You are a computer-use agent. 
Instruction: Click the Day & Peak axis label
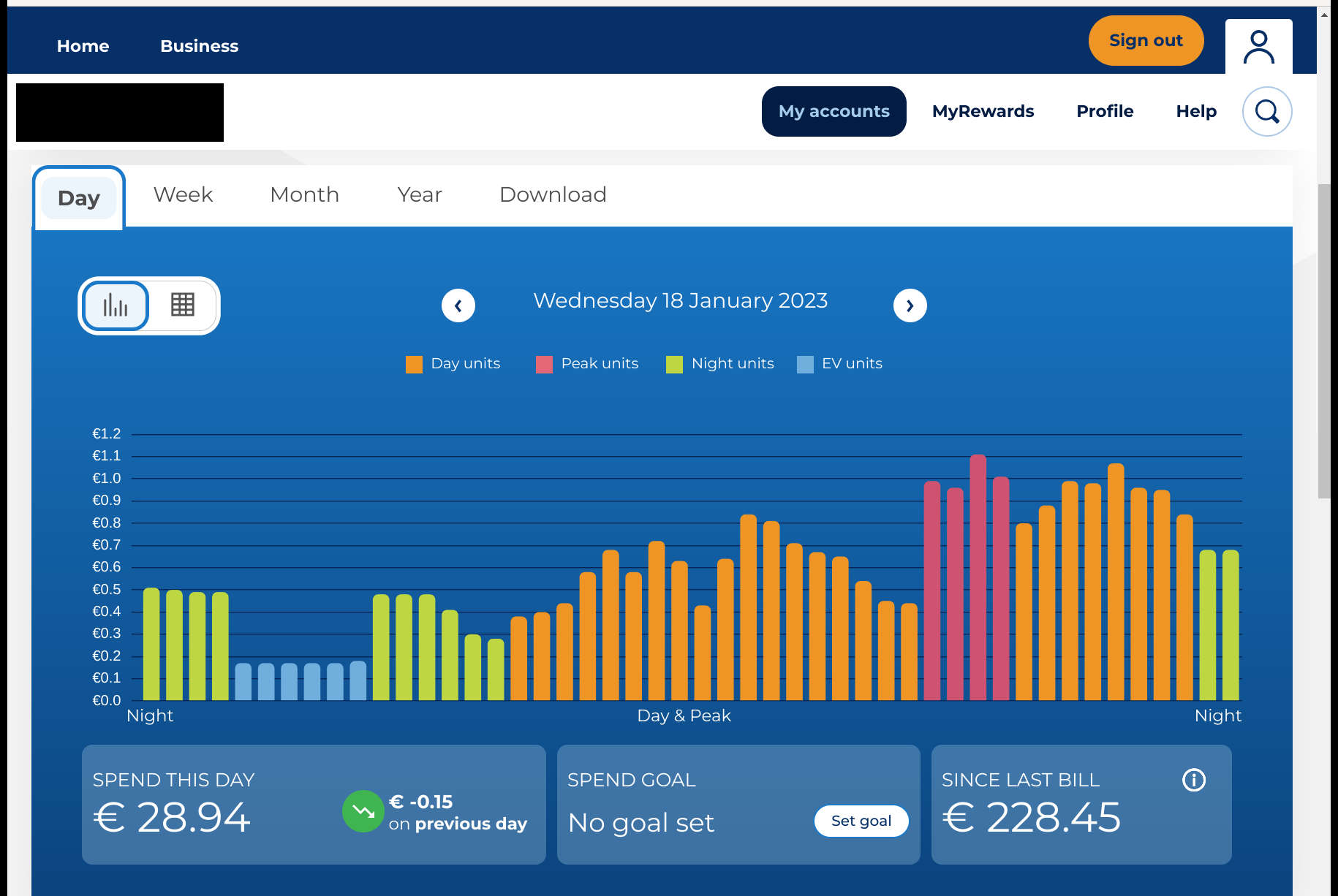684,715
